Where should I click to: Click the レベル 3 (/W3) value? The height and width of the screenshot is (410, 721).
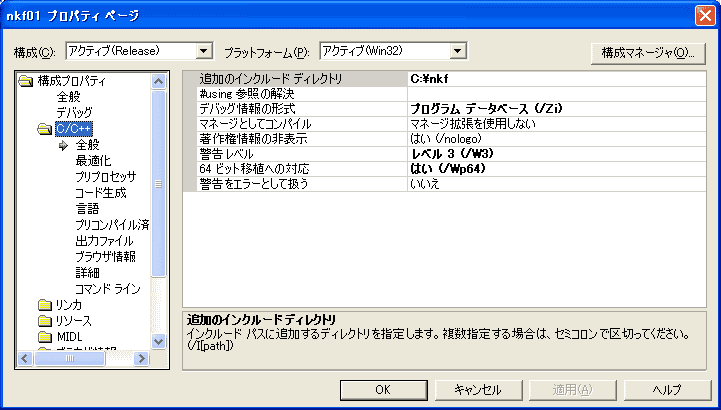click(556, 154)
